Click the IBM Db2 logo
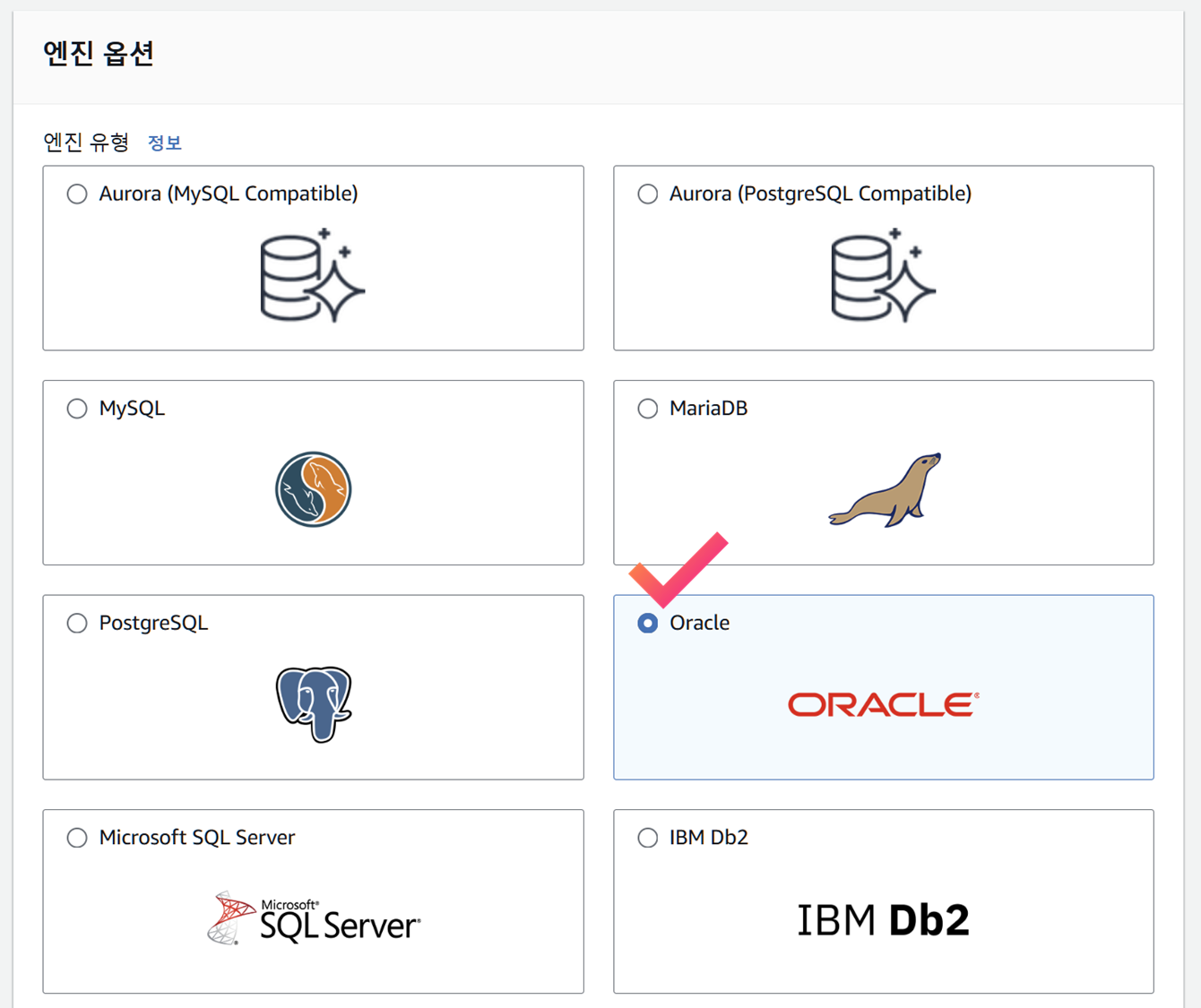 (x=884, y=920)
